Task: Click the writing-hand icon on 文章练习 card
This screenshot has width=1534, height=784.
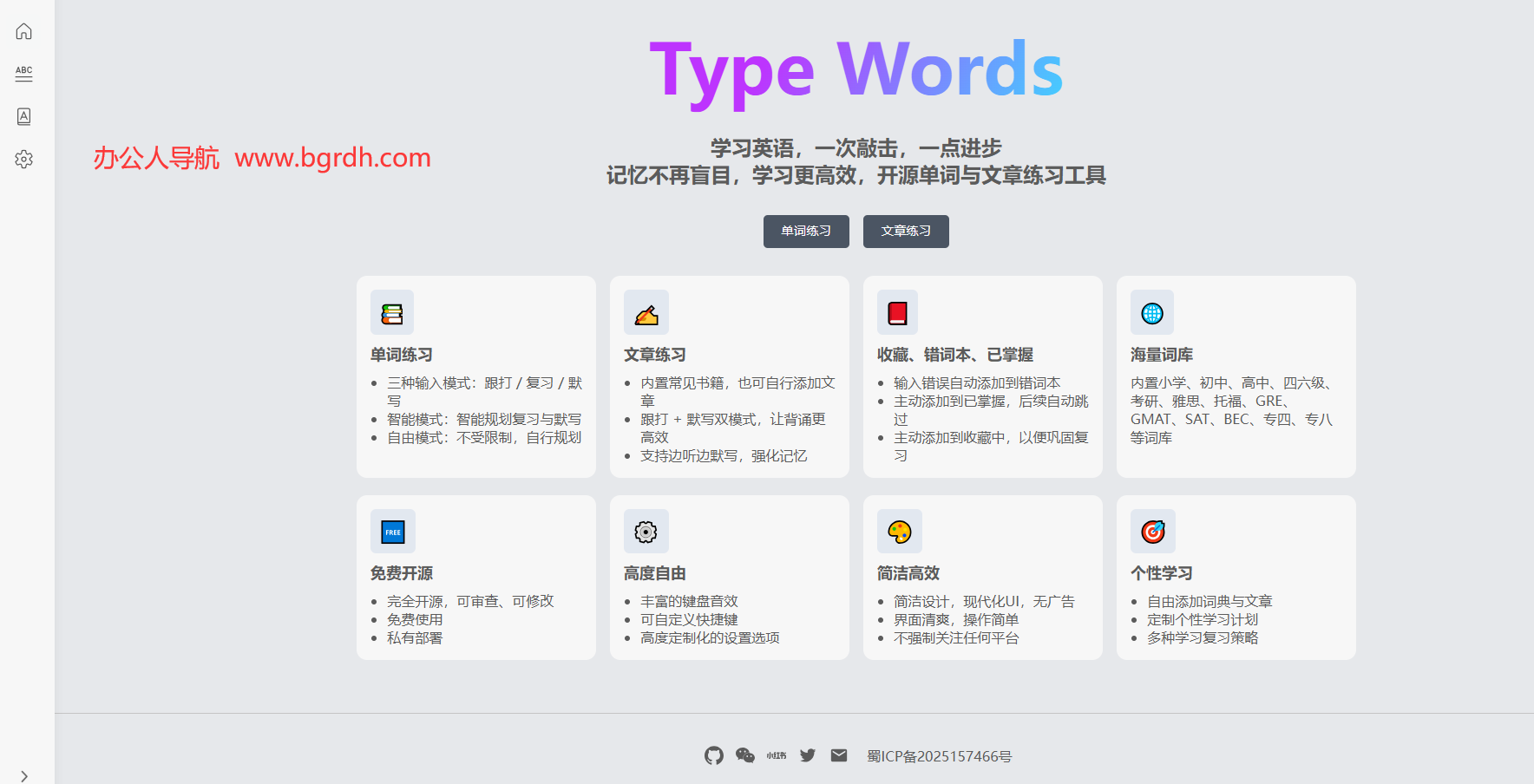Action: 646,312
